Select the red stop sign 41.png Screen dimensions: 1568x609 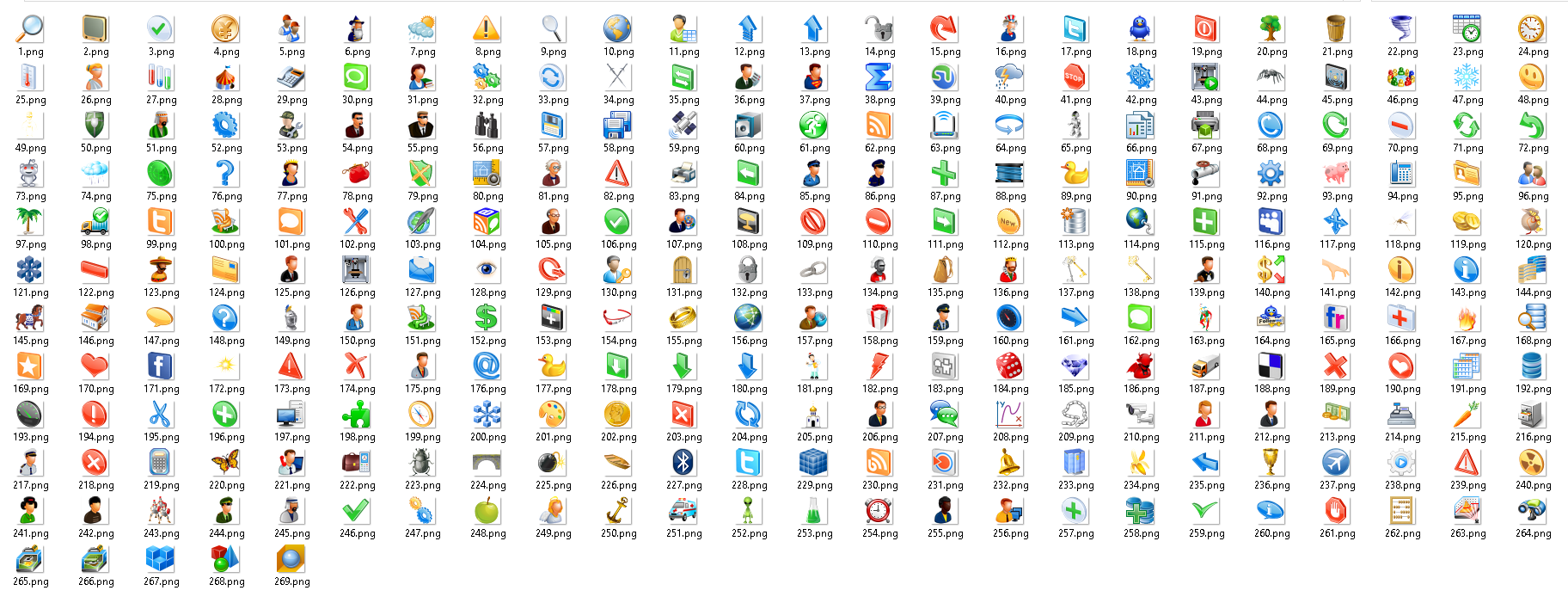click(x=1075, y=77)
